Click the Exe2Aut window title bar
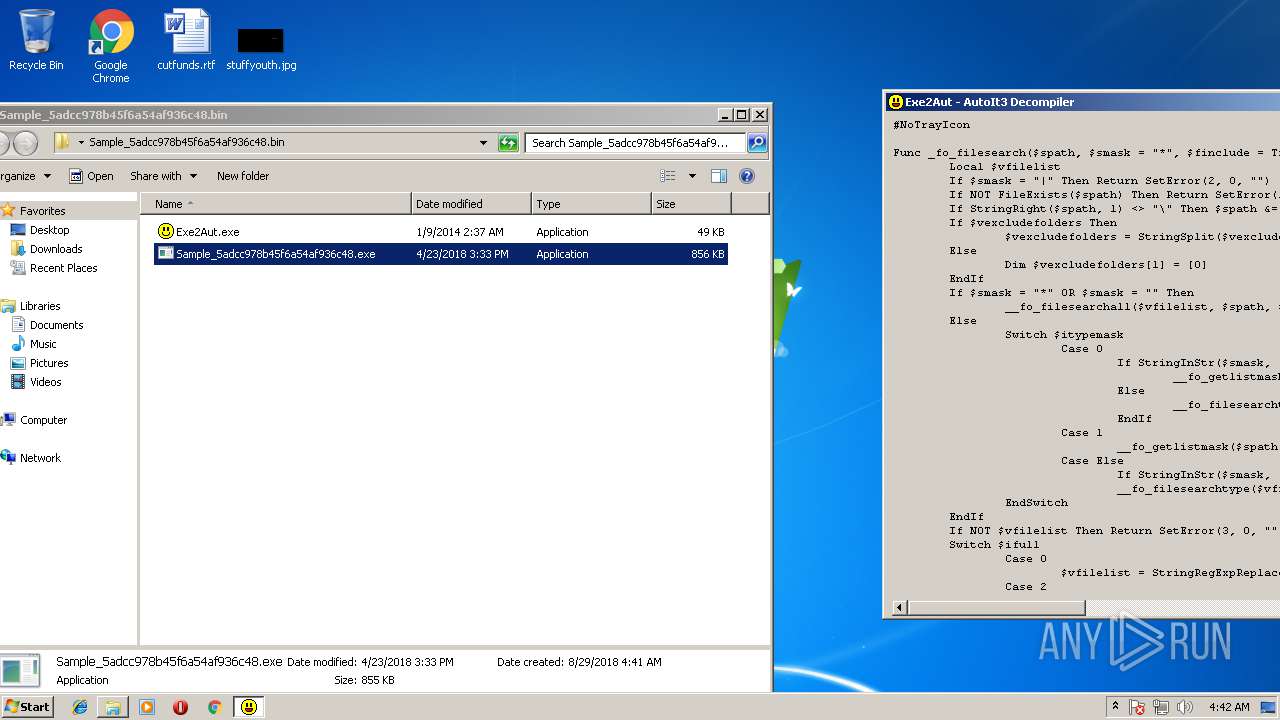The image size is (1280, 720). click(1082, 101)
